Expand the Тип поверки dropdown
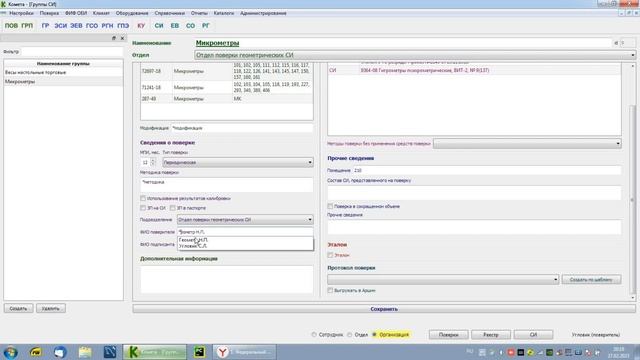 point(238,162)
